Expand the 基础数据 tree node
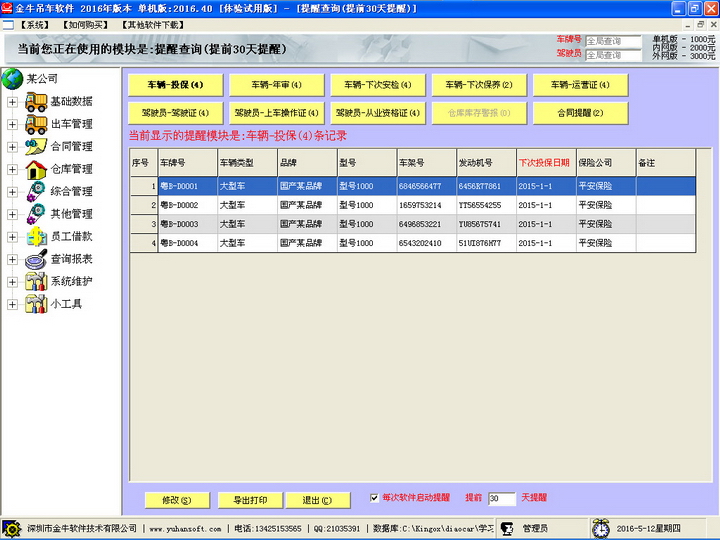The width and height of the screenshot is (720, 540). [x=12, y=102]
